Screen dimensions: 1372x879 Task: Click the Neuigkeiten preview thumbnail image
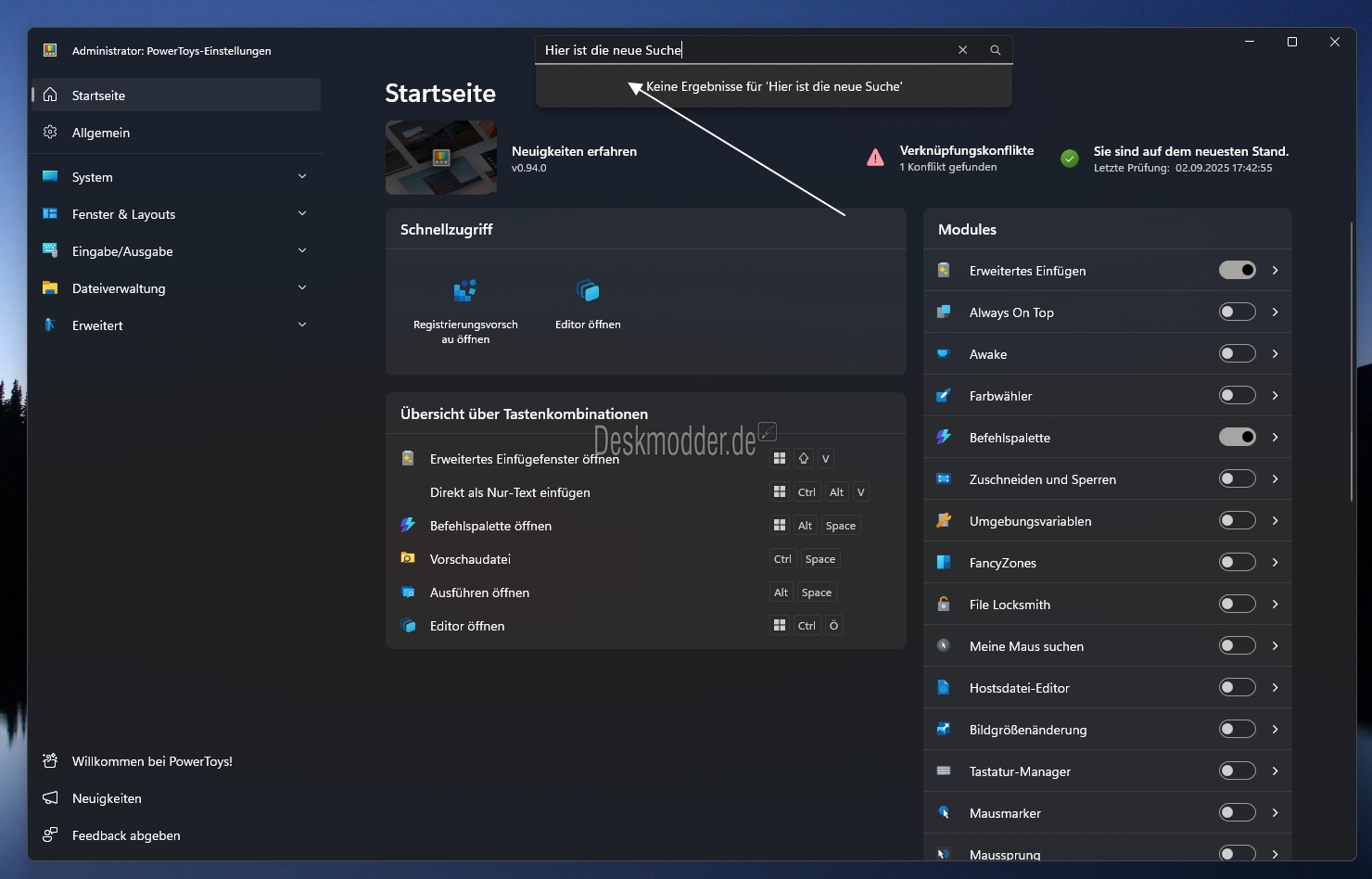click(x=441, y=158)
